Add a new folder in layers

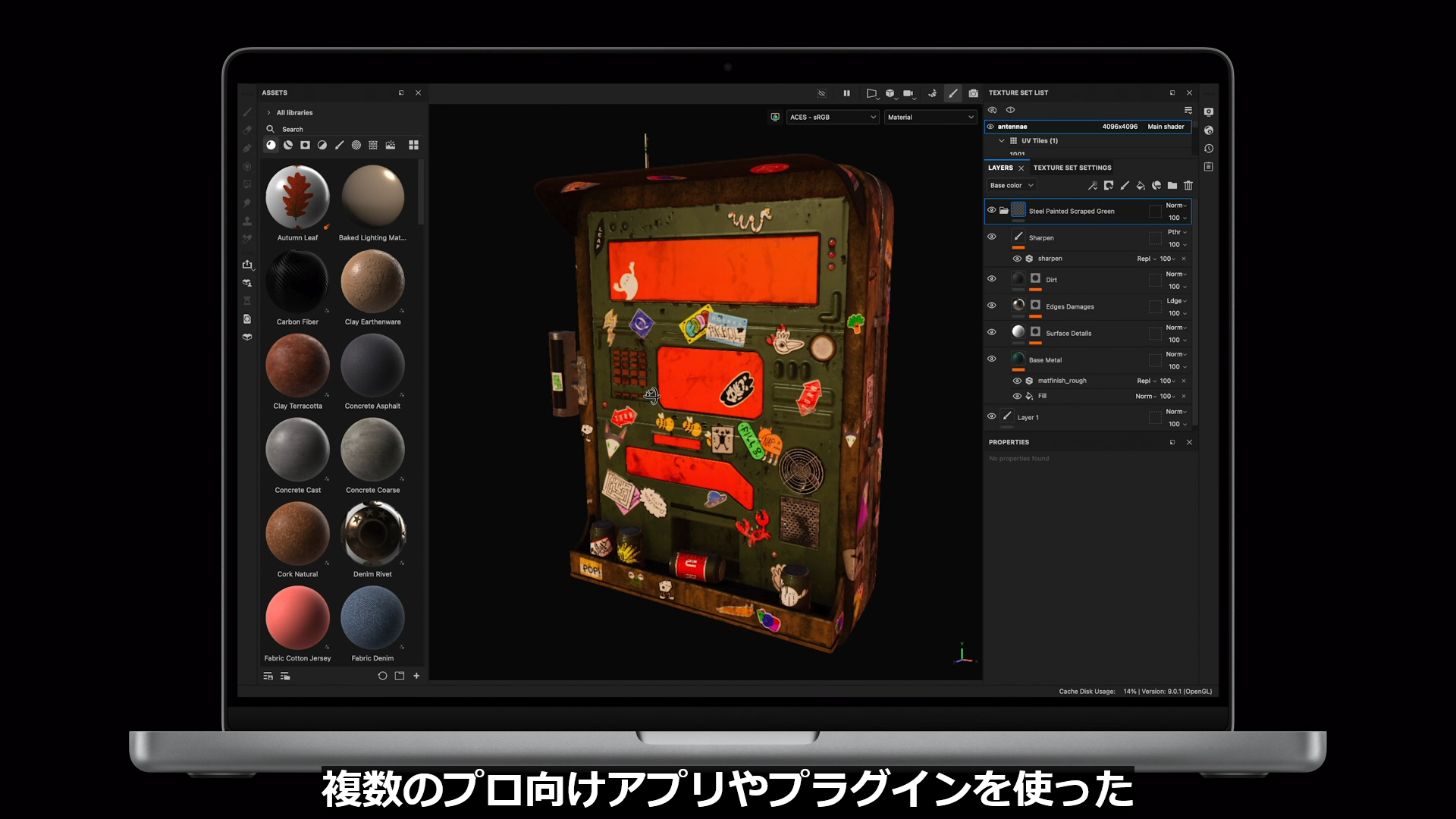coord(1172,186)
